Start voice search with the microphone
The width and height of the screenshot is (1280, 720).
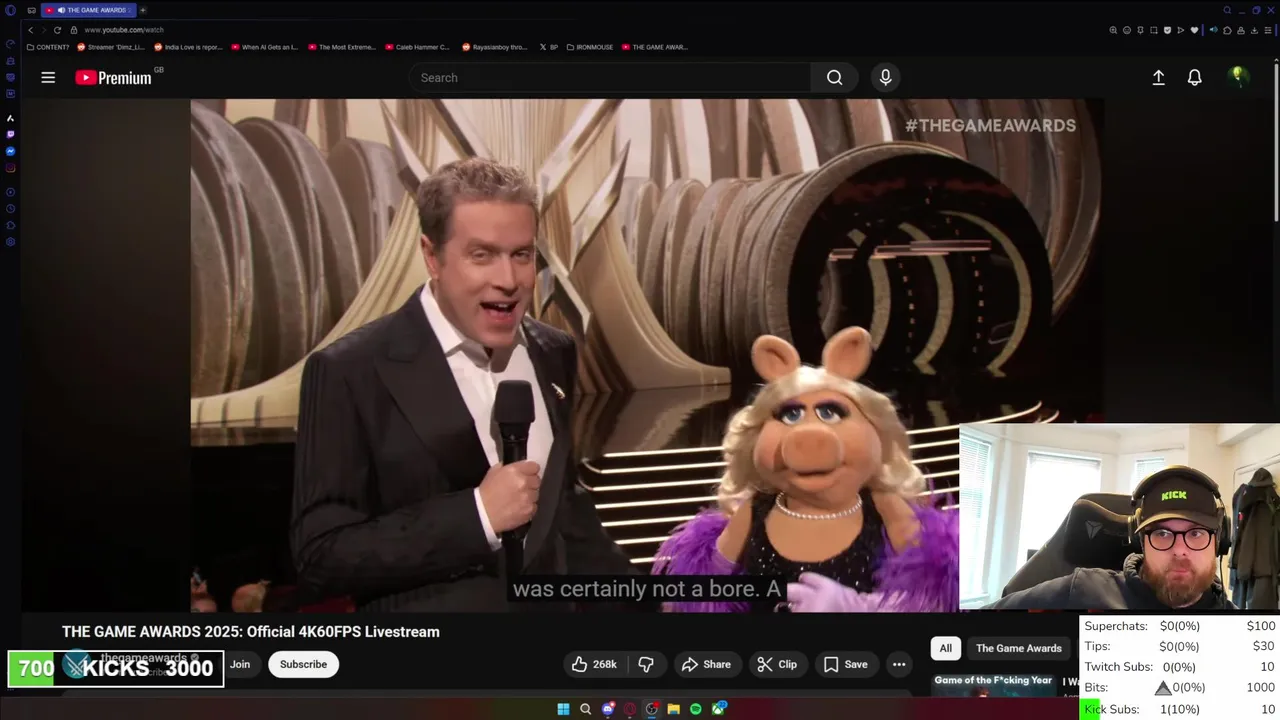(x=885, y=77)
